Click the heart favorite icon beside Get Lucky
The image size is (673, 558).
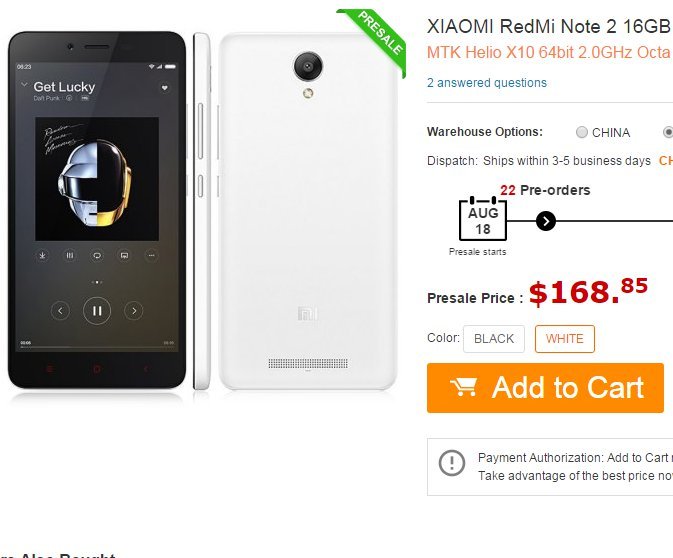[x=165, y=88]
